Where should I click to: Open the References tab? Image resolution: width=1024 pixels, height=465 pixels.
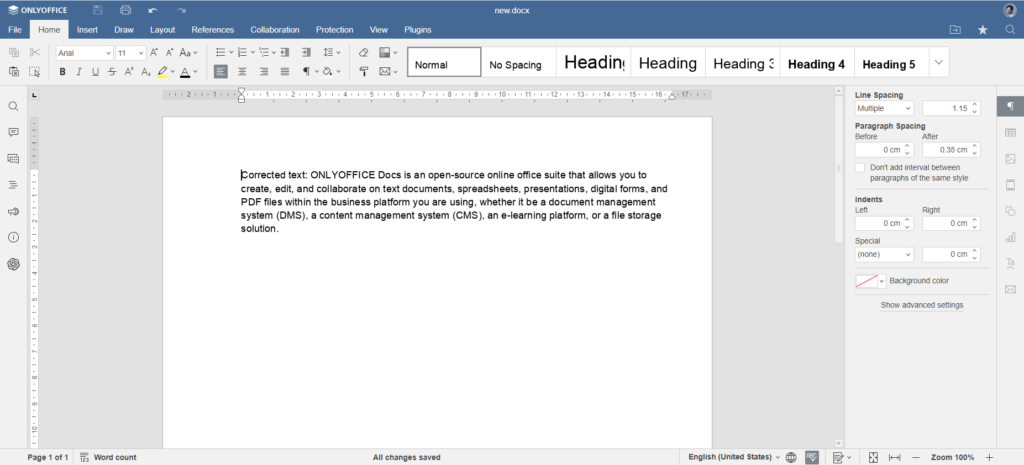click(x=212, y=30)
